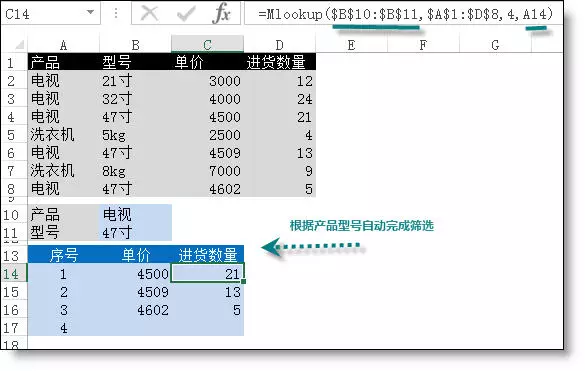Select column A header
The image size is (585, 371).
point(63,45)
